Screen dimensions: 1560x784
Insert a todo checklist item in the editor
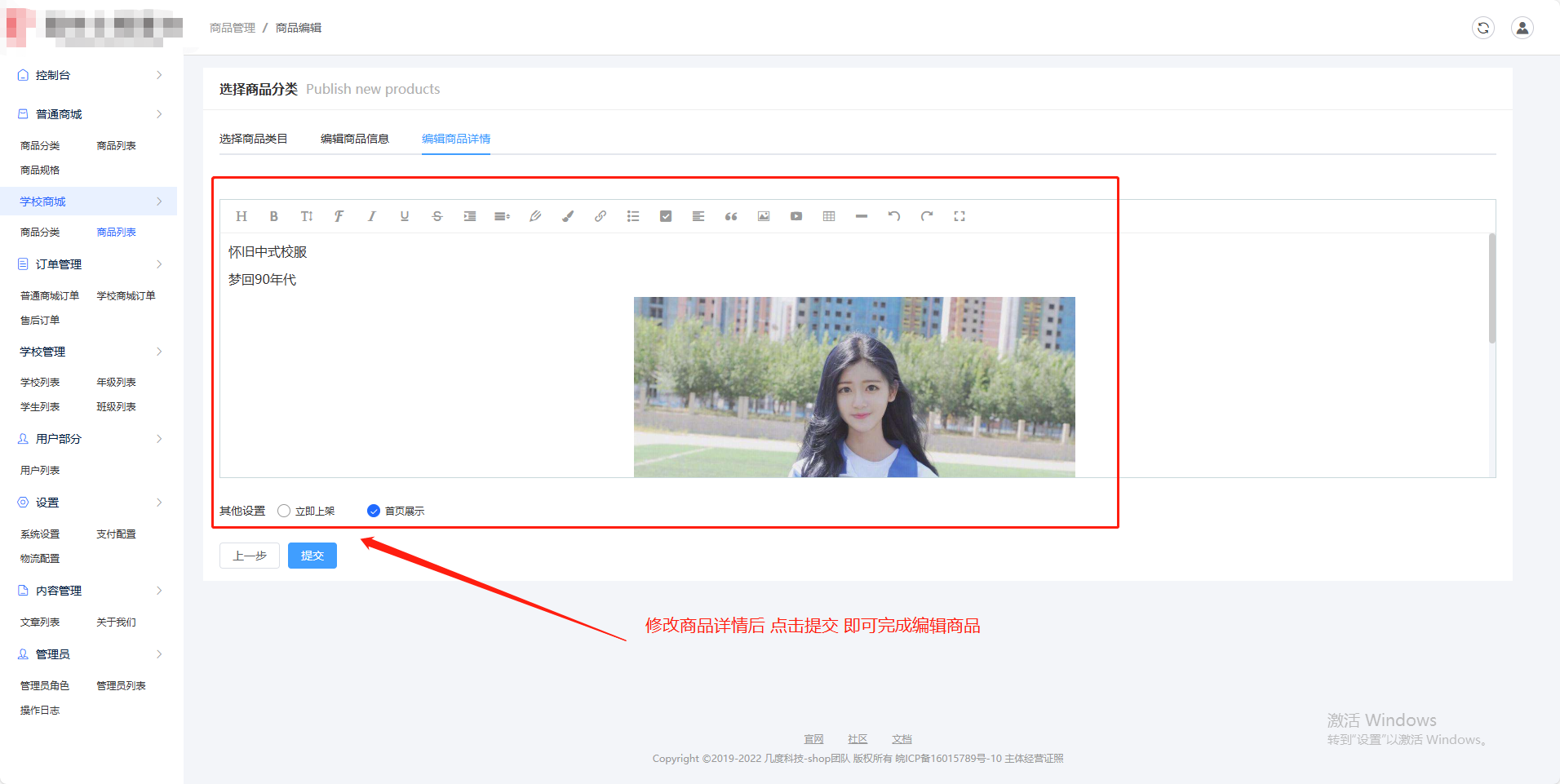[666, 215]
